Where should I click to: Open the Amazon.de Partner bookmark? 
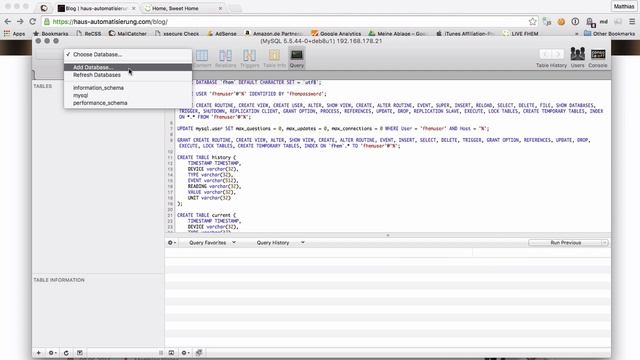(274, 33)
